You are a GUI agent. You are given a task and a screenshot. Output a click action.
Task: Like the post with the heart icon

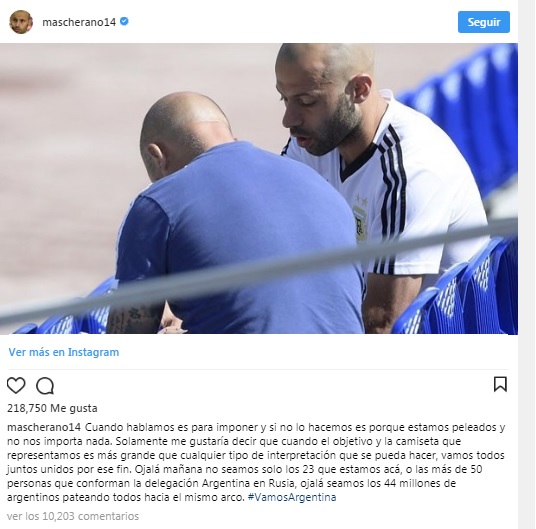16,385
